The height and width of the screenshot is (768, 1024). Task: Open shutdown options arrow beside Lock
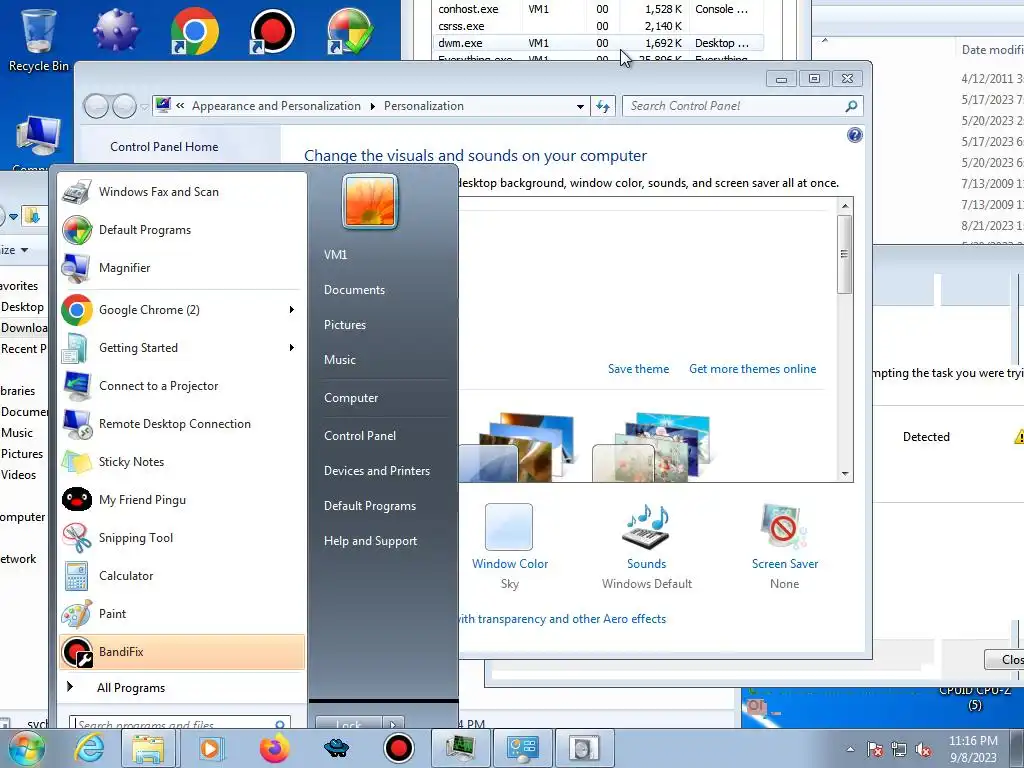392,724
